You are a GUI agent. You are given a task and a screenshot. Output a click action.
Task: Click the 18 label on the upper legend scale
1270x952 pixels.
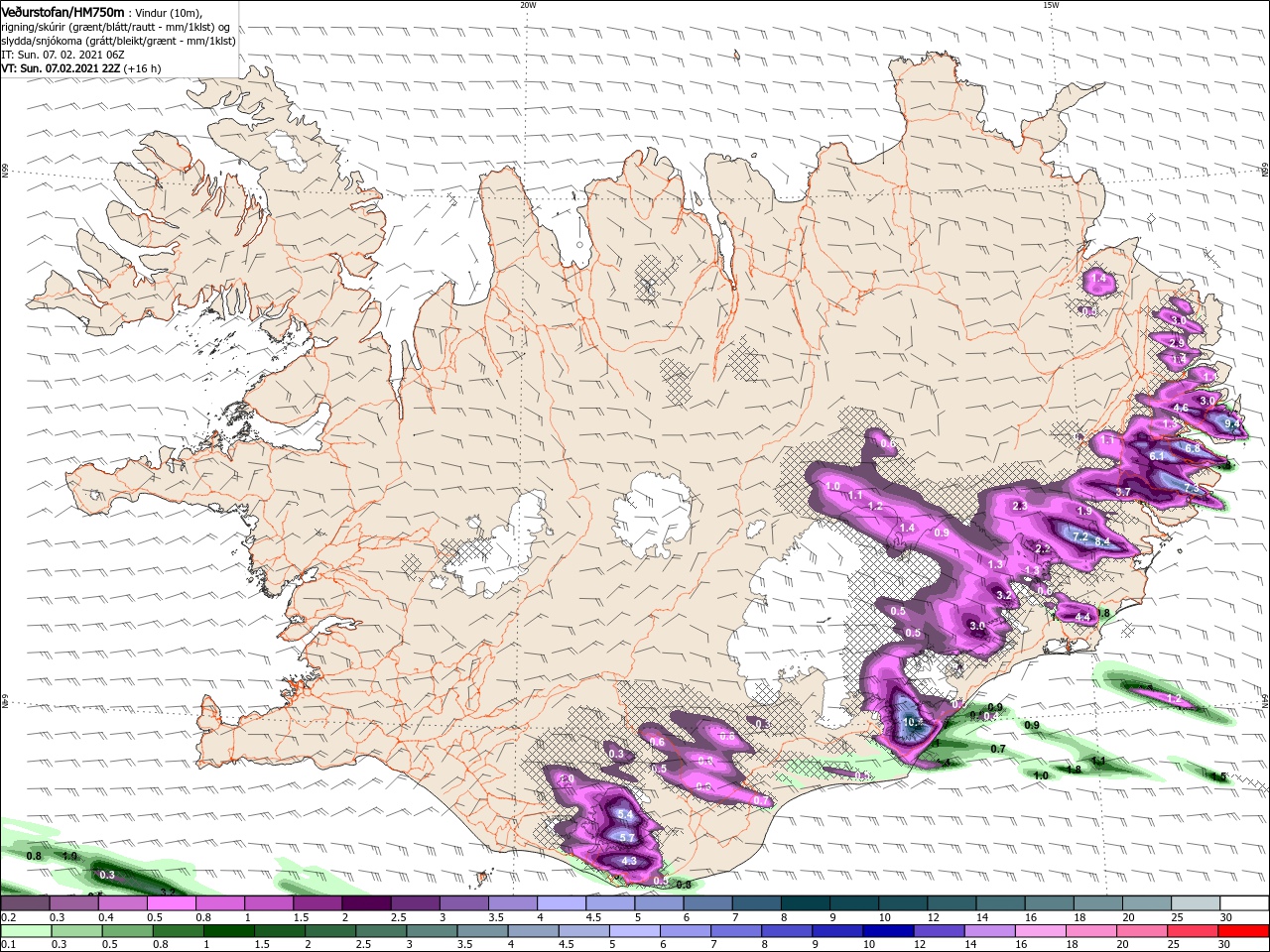pyautogui.click(x=1079, y=917)
